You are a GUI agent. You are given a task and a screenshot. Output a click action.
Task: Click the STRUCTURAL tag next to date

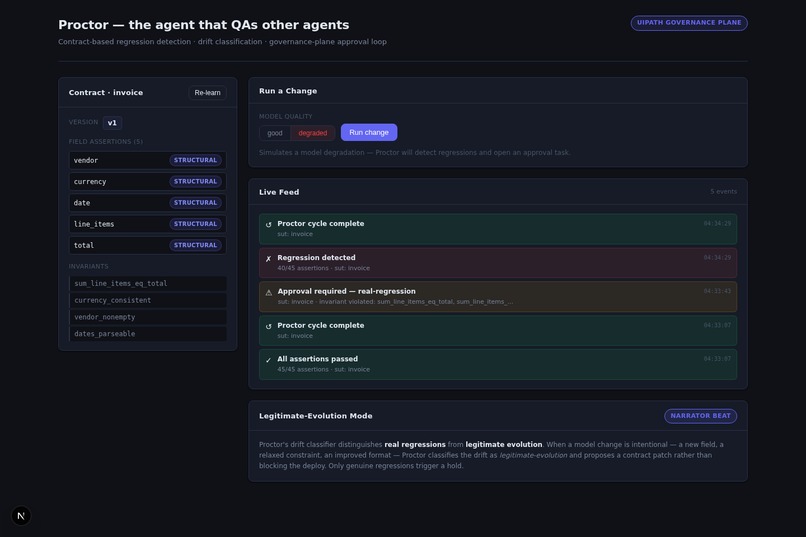click(195, 203)
